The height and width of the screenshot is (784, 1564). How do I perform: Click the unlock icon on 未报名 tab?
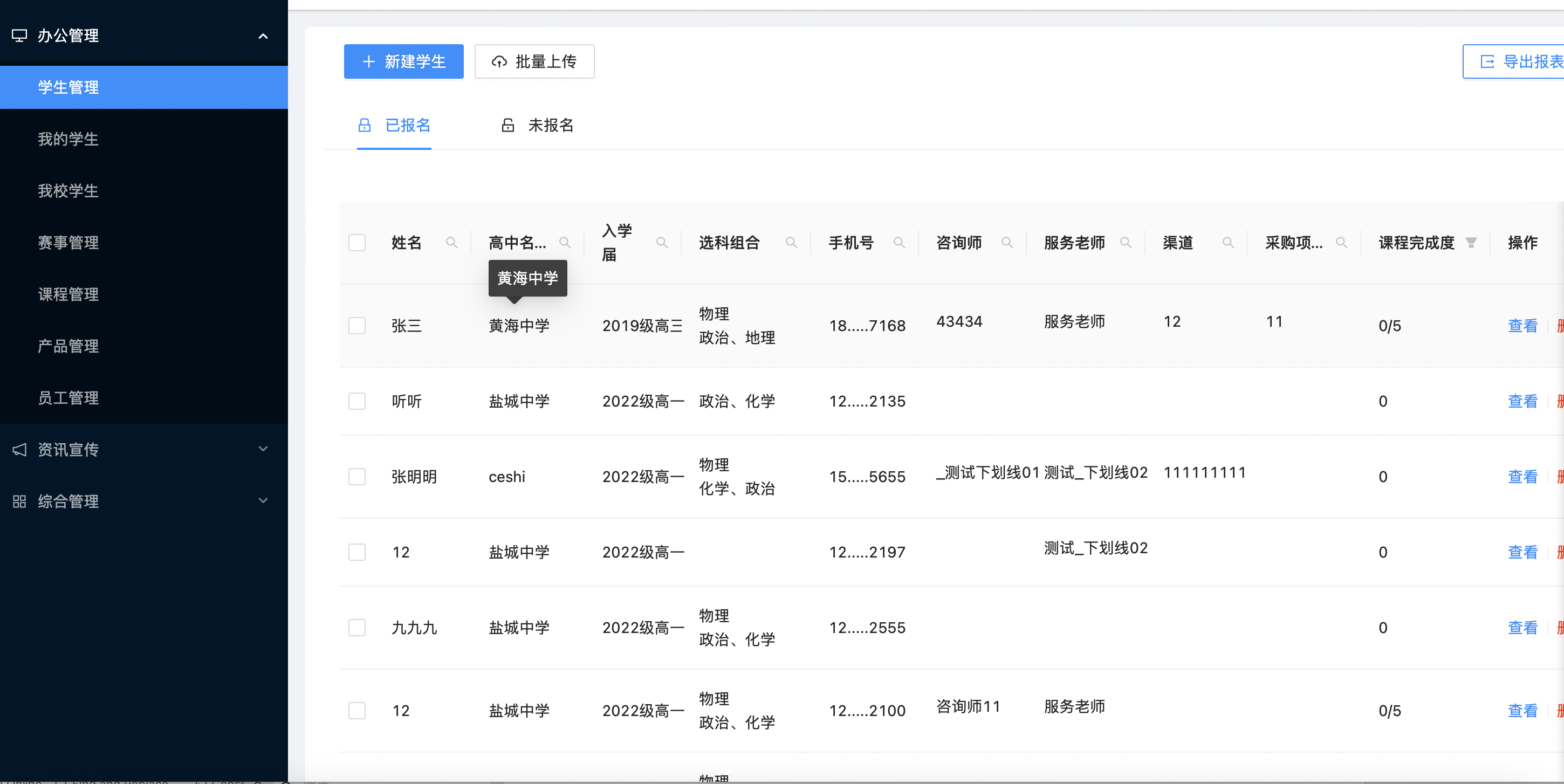click(507, 125)
